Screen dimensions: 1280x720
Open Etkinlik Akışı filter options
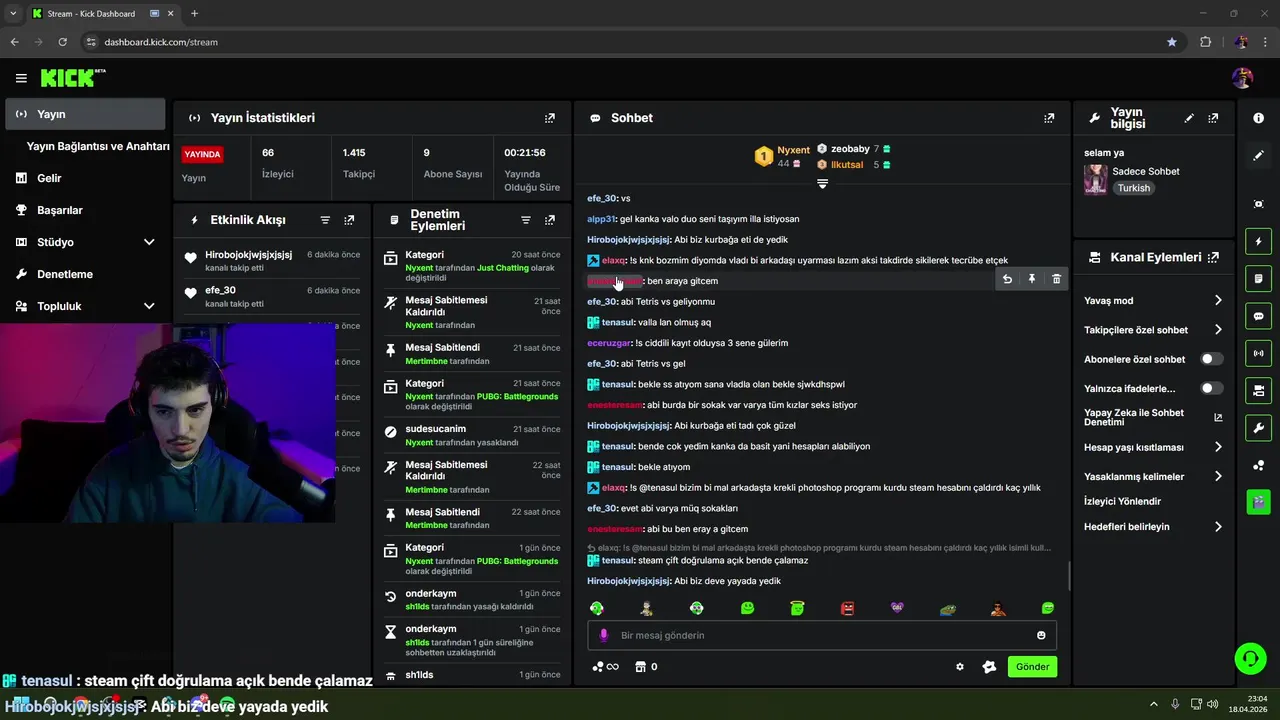coord(325,220)
